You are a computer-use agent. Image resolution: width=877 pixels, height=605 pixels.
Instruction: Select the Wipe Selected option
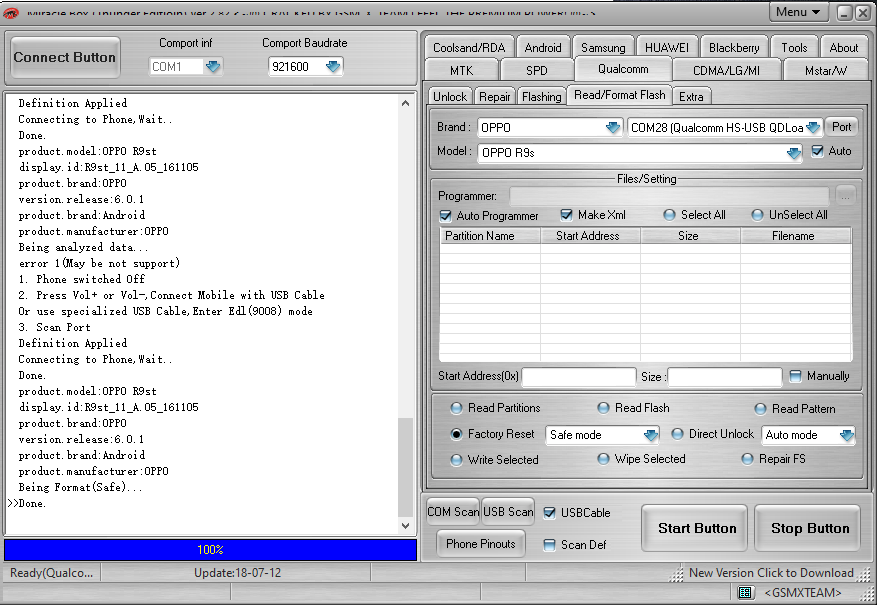pyautogui.click(x=603, y=459)
